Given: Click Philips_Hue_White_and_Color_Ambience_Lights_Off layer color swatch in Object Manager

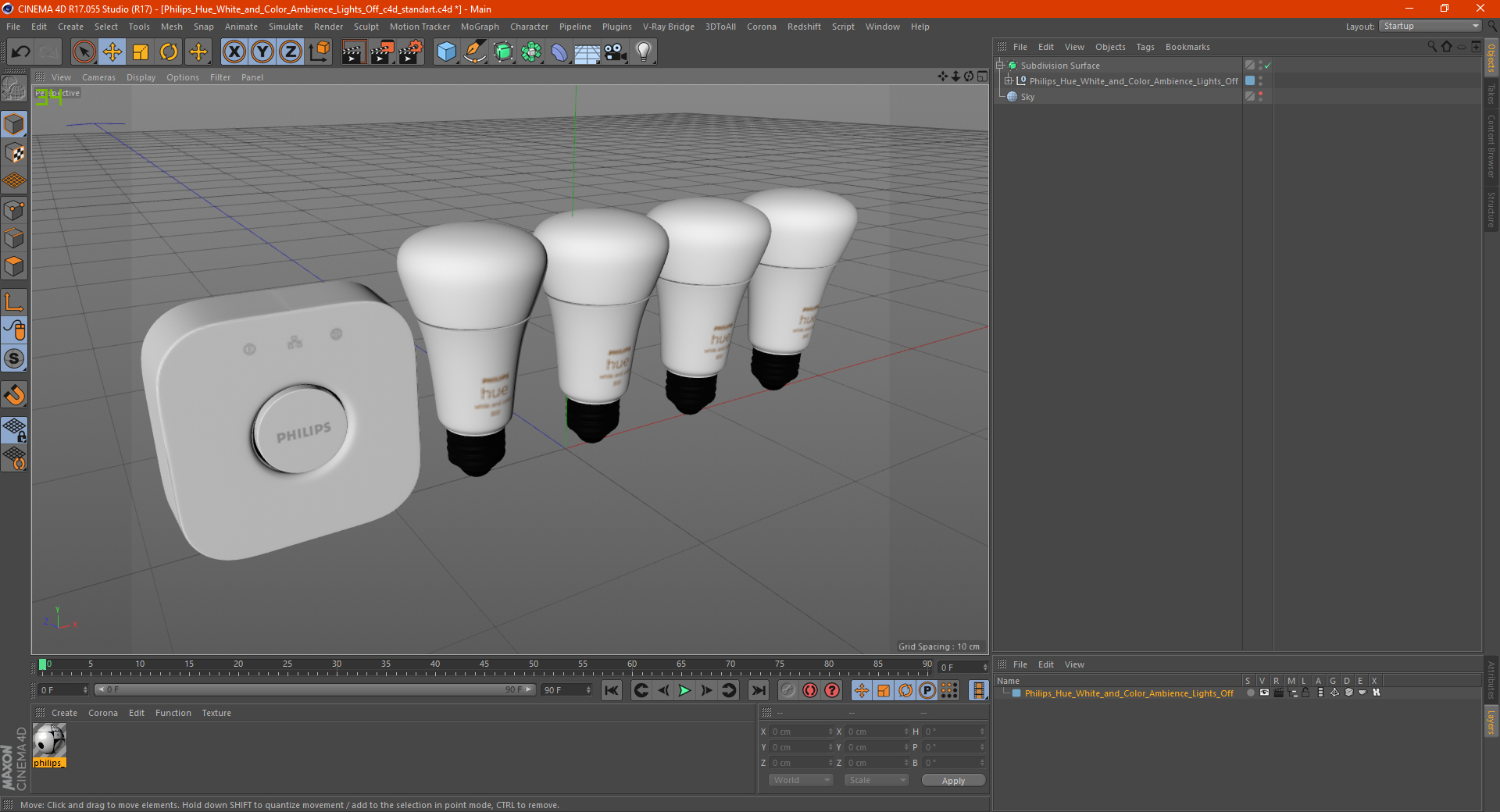Looking at the screenshot, I should (x=1250, y=80).
